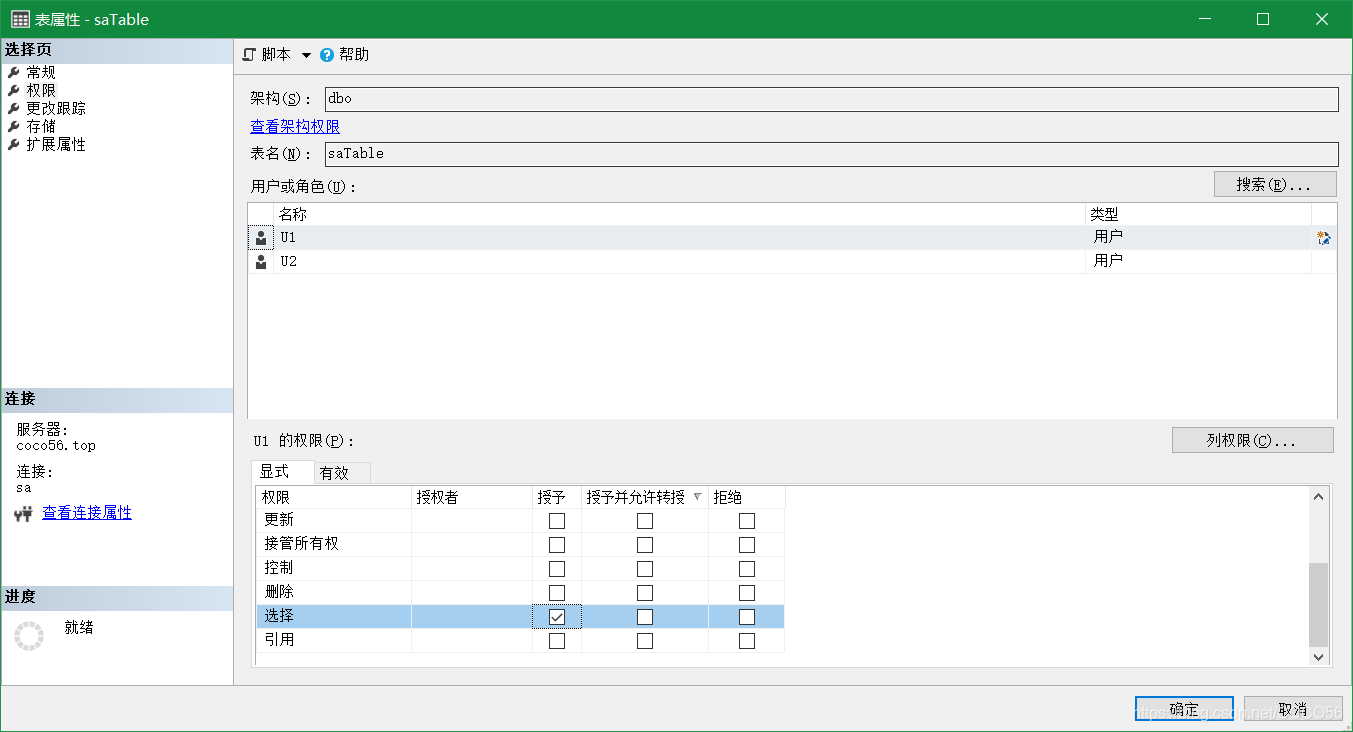
Task: Open the 查看连接属性 link
Action: (87, 513)
